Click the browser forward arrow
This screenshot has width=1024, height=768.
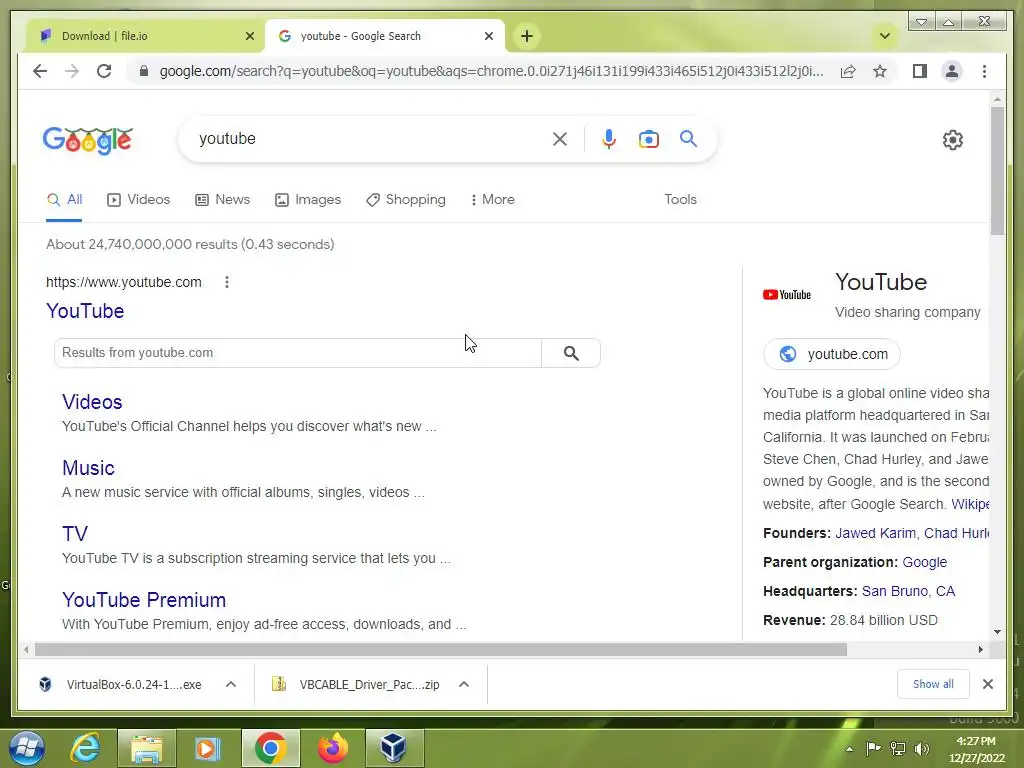click(72, 71)
